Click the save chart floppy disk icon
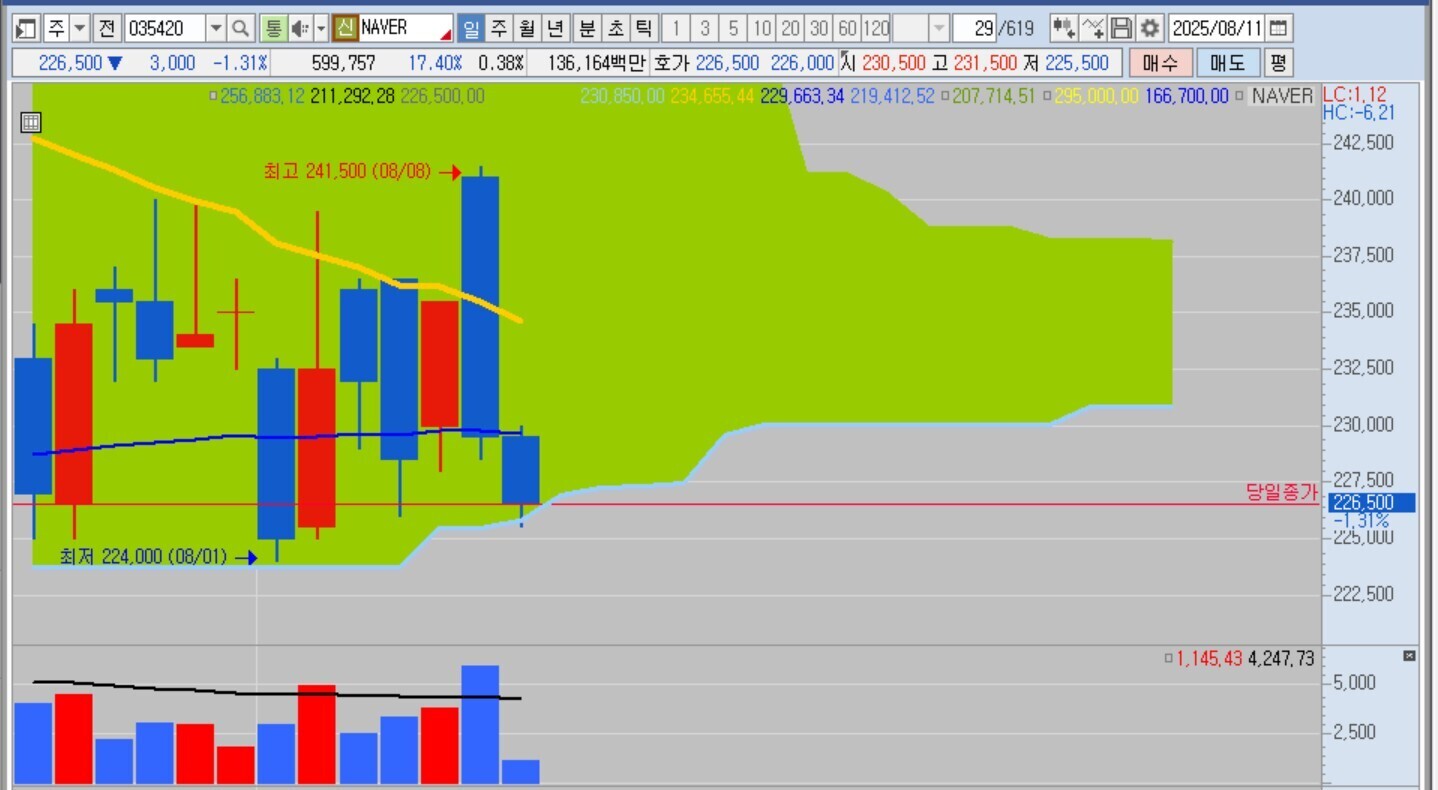This screenshot has height=790, width=1438. tap(1122, 28)
